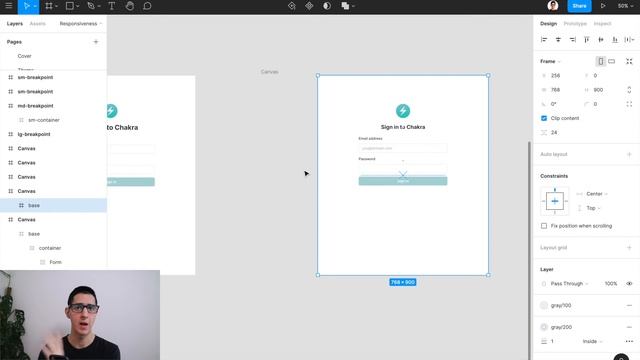Select the Rectangle shape tool

(70, 6)
